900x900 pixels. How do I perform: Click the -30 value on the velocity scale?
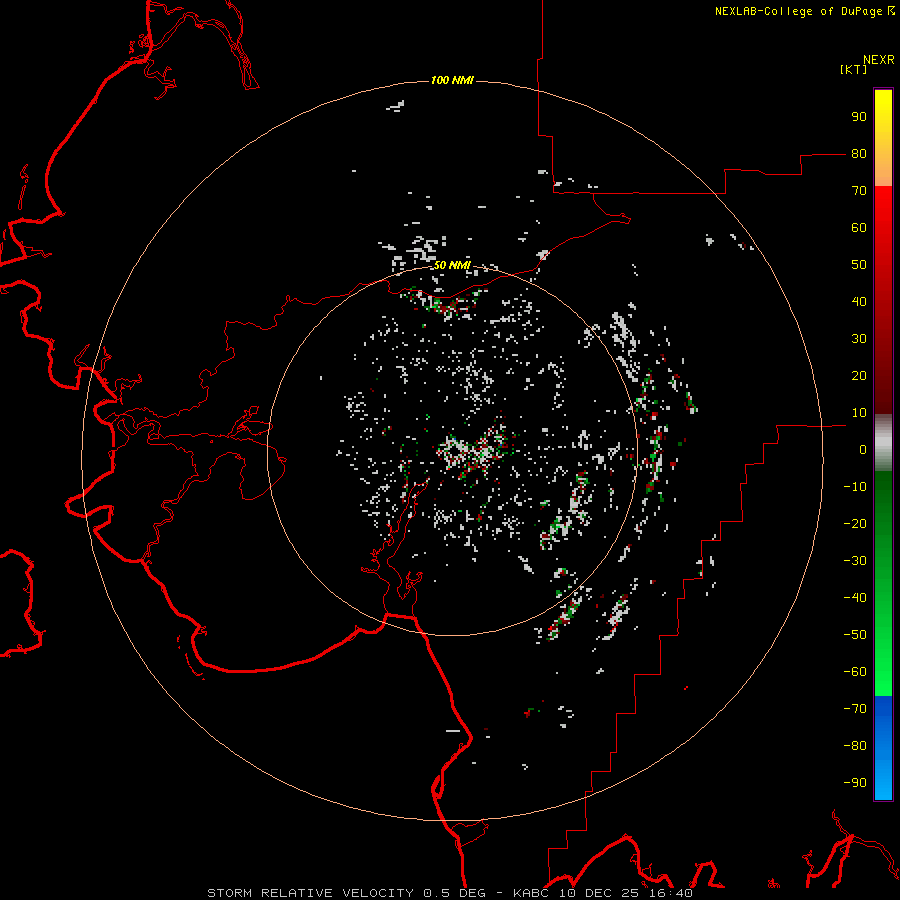tap(855, 561)
